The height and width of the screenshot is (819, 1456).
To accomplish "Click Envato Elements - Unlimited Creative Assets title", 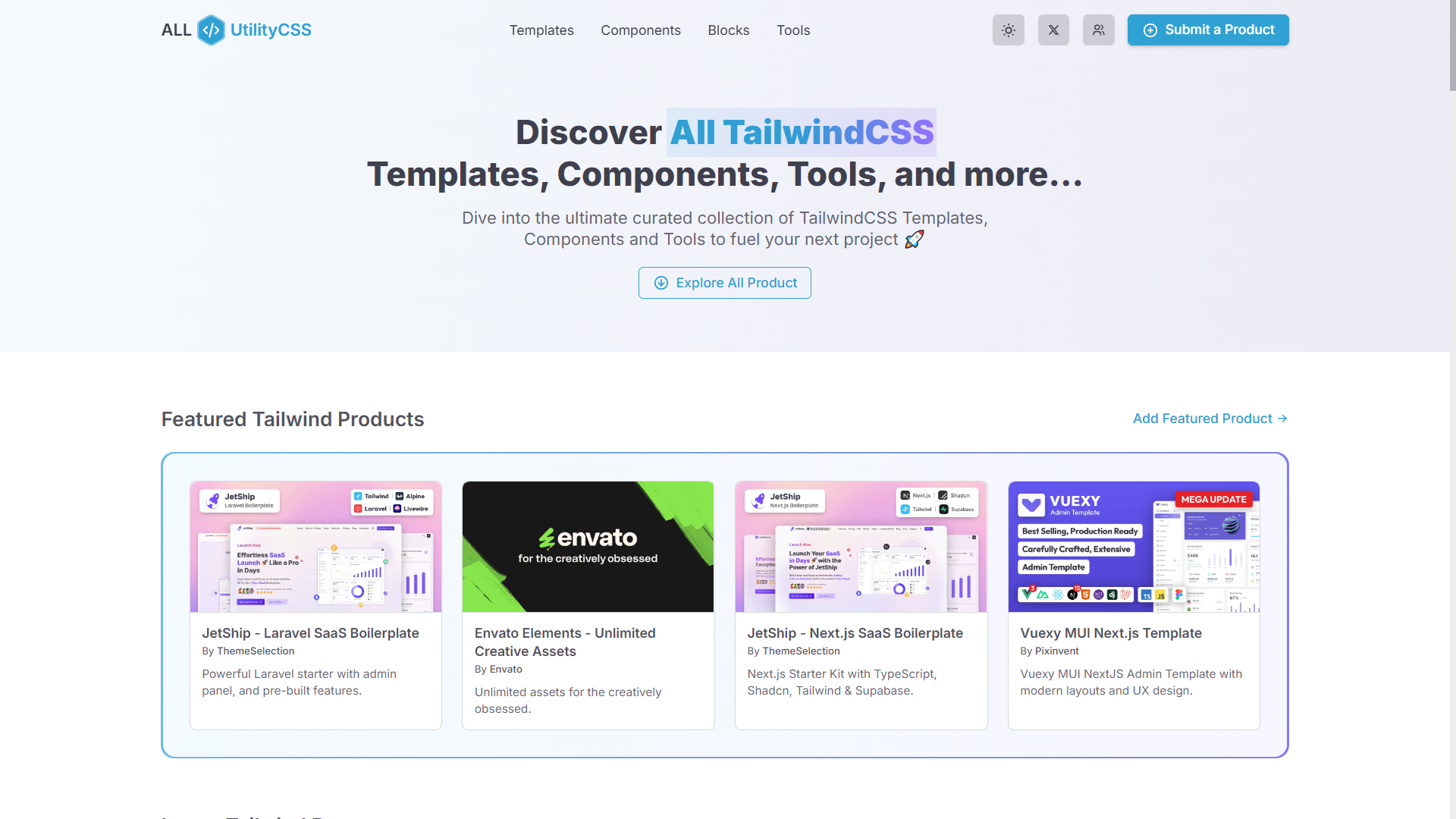I will pos(565,642).
